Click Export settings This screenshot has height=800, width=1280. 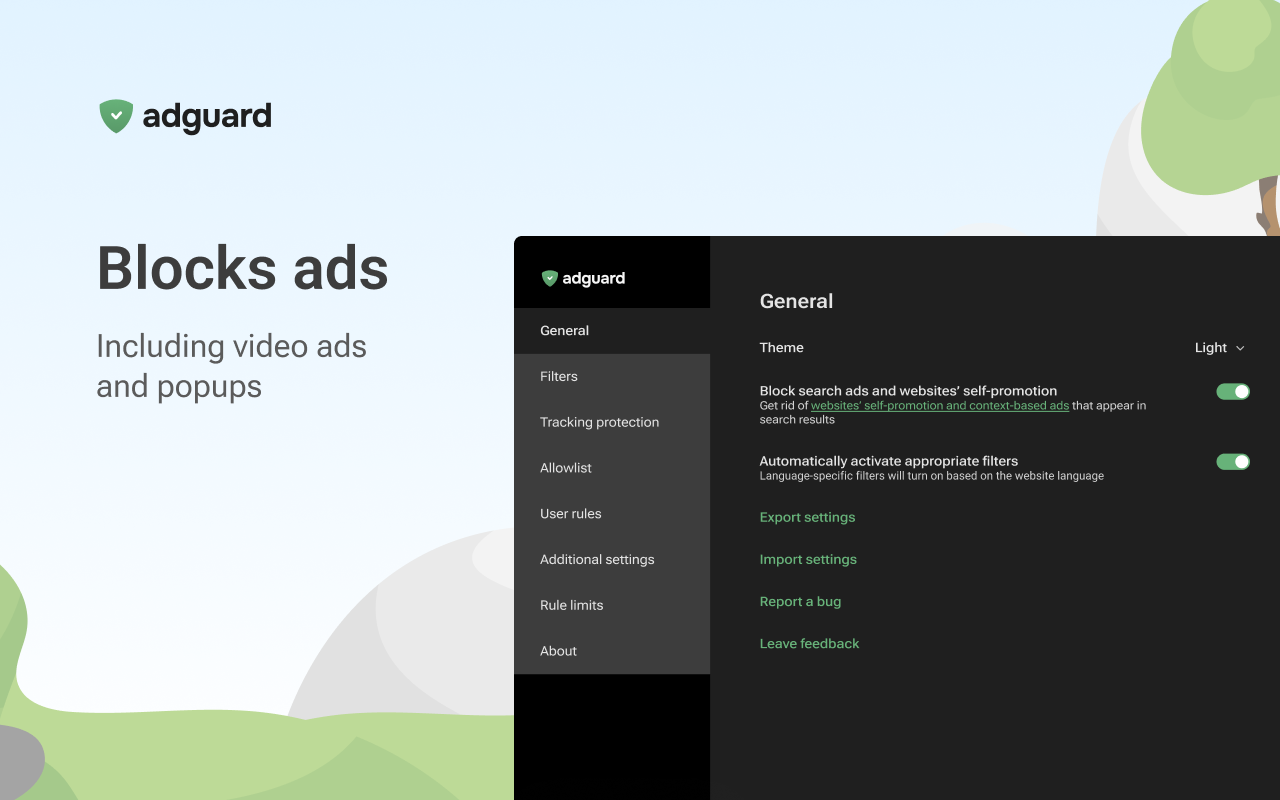point(807,517)
